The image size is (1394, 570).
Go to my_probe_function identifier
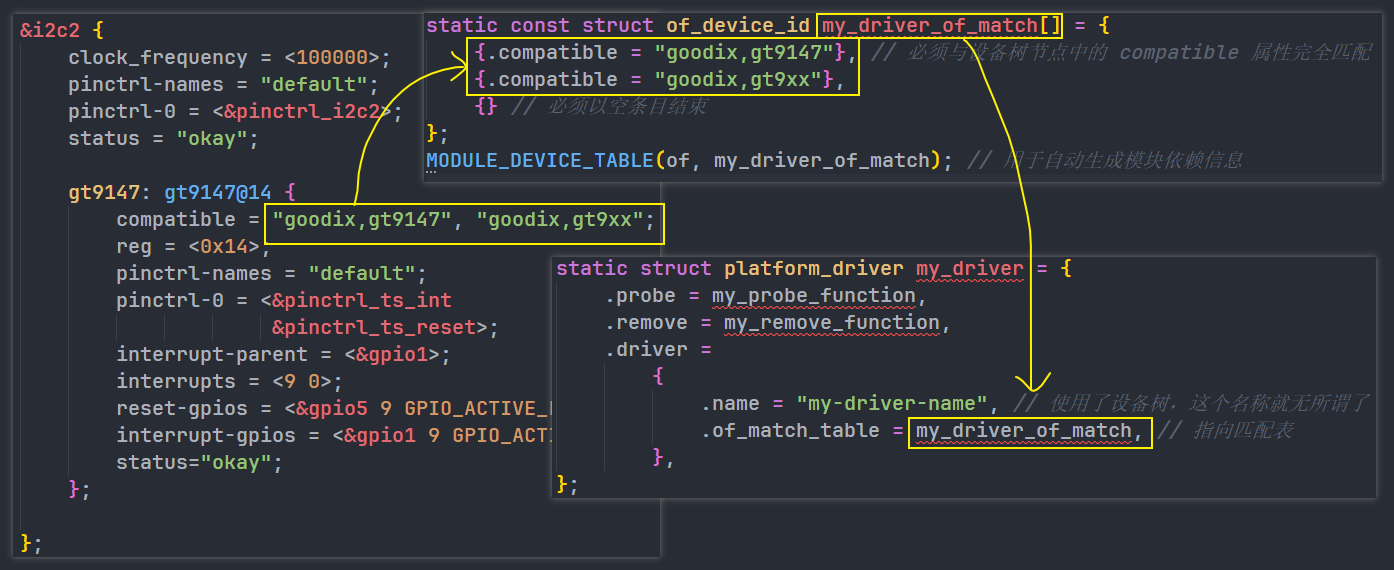[x=813, y=295]
